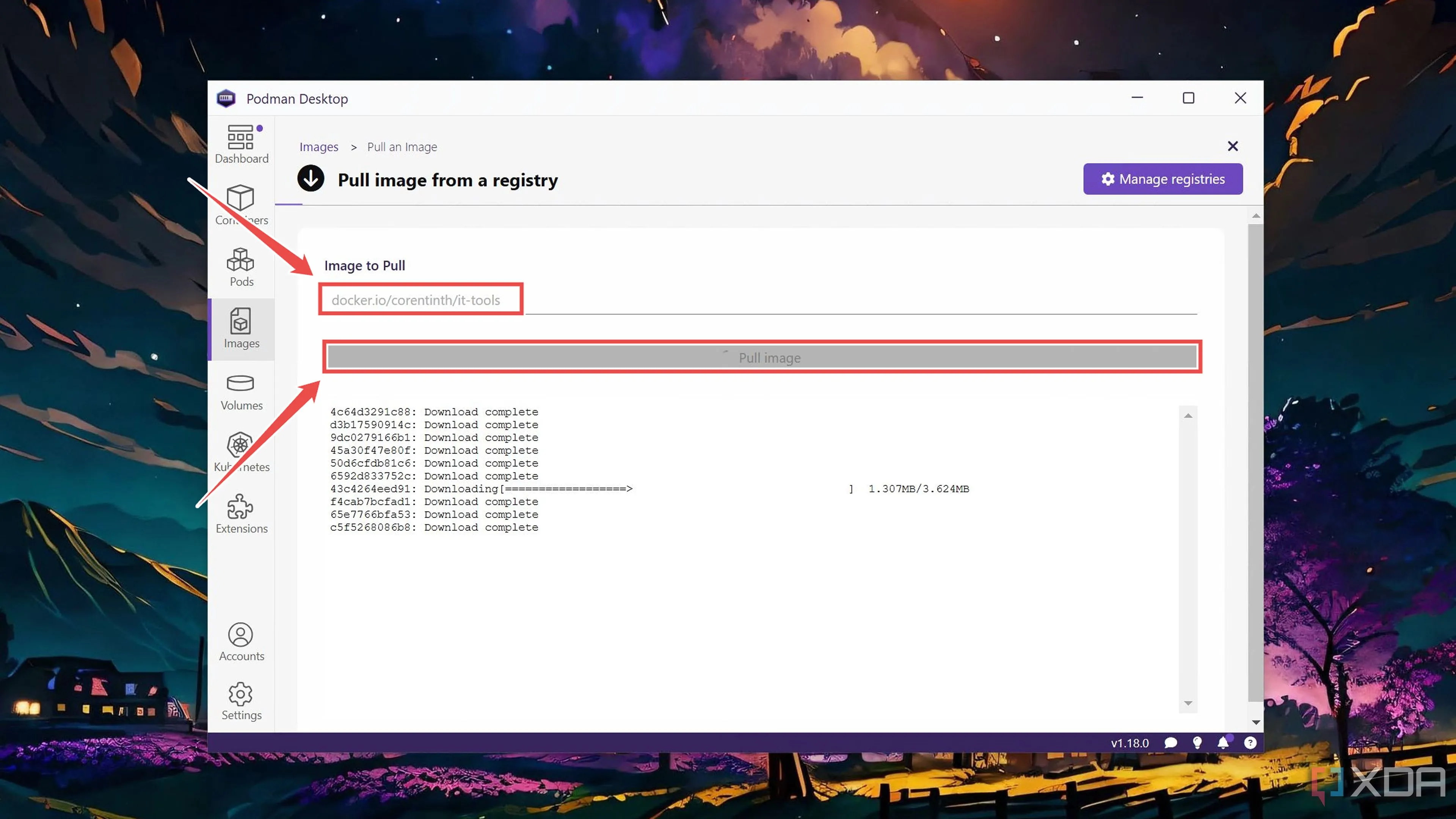This screenshot has width=1456, height=819.
Task: Open notifications bell in status bar
Action: click(1223, 743)
